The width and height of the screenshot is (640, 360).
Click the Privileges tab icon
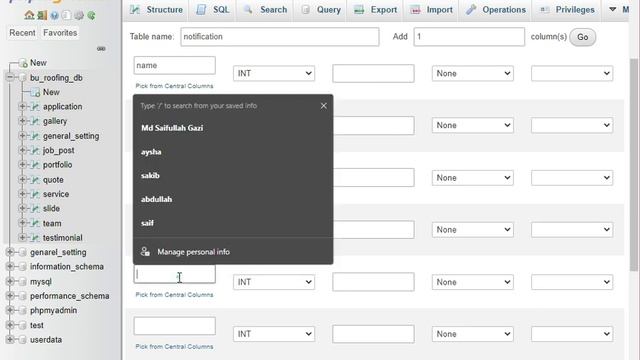[x=544, y=9]
